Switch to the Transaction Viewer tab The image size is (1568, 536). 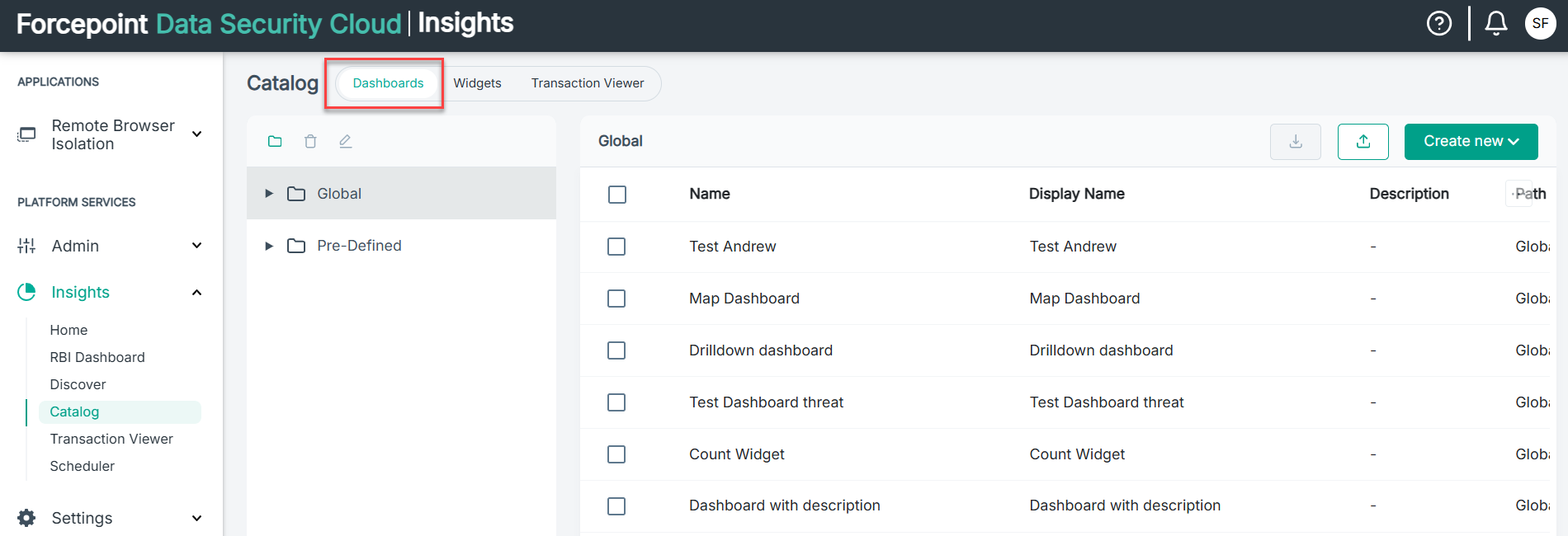point(588,83)
